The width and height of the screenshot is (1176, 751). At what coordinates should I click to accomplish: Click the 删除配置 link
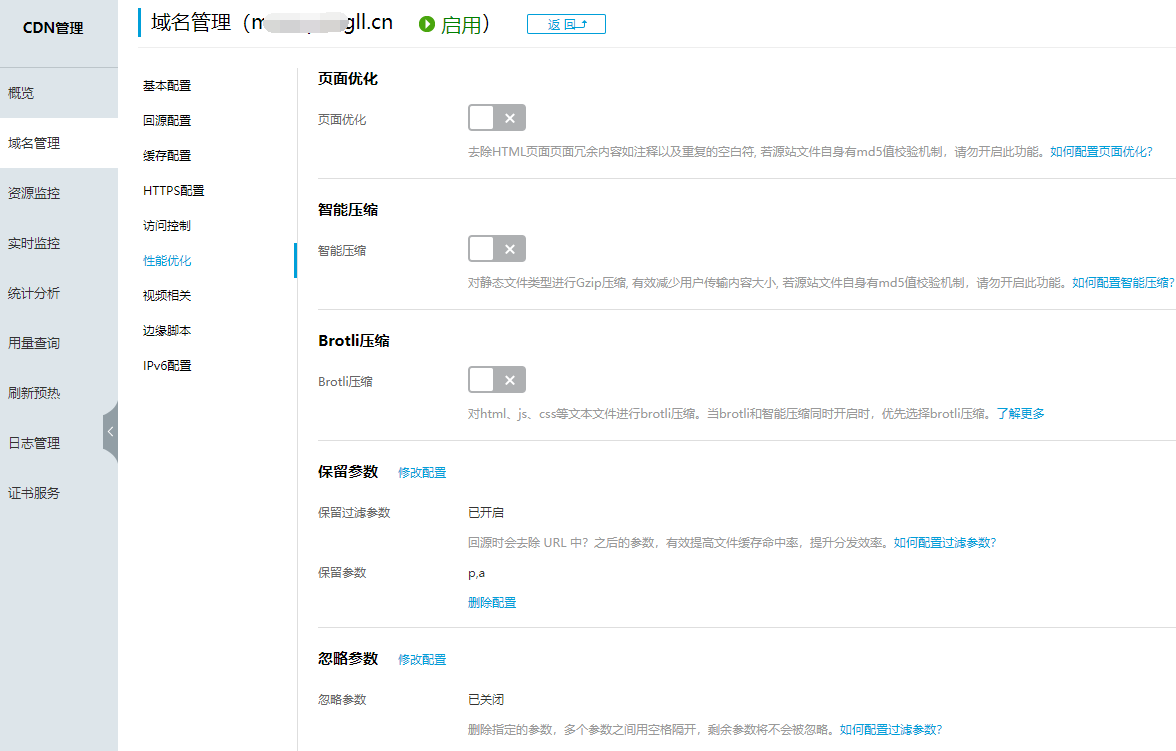tap(492, 603)
